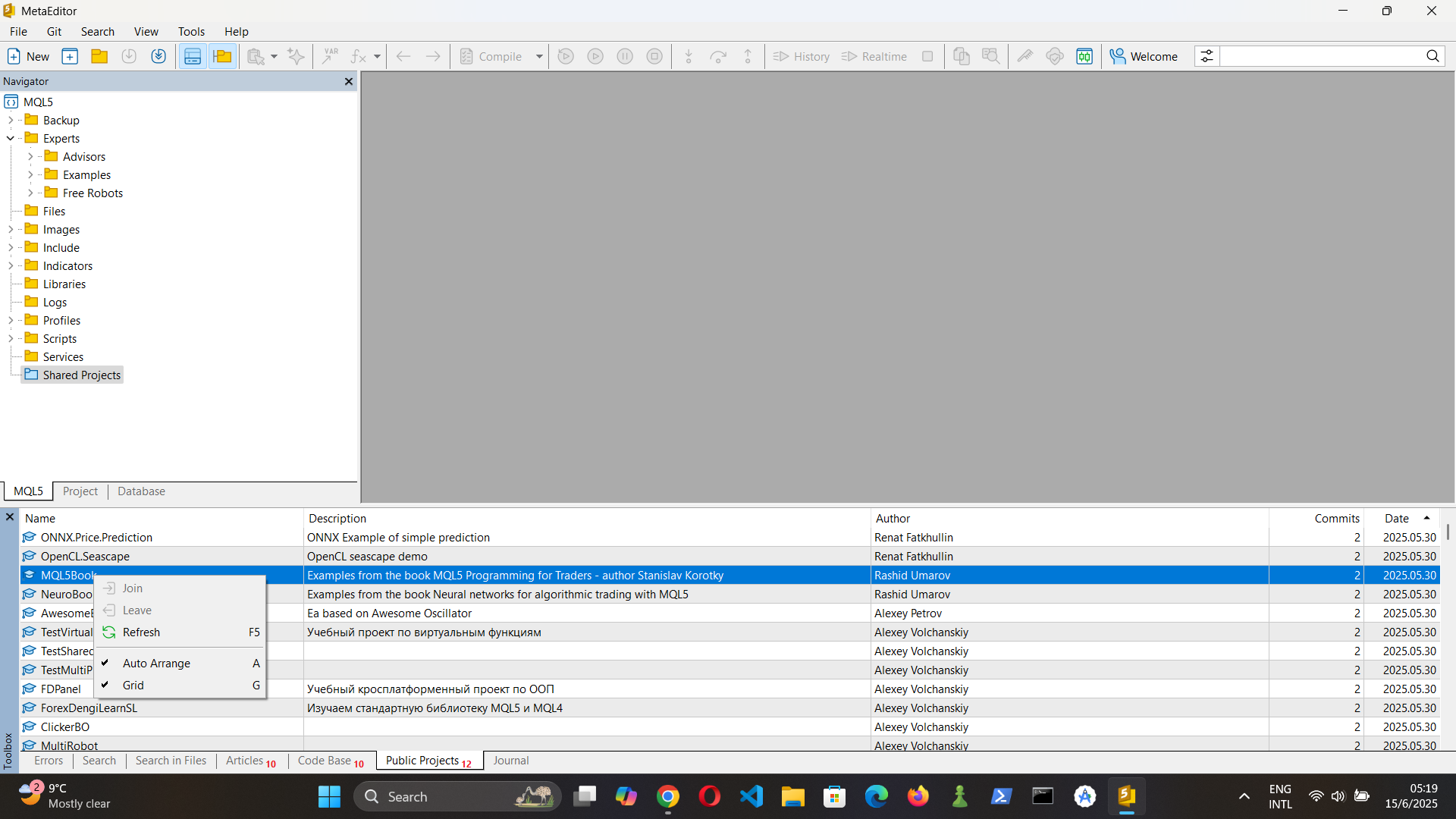Open the Tools menu
Screen dimensions: 1456x819
[x=191, y=31]
